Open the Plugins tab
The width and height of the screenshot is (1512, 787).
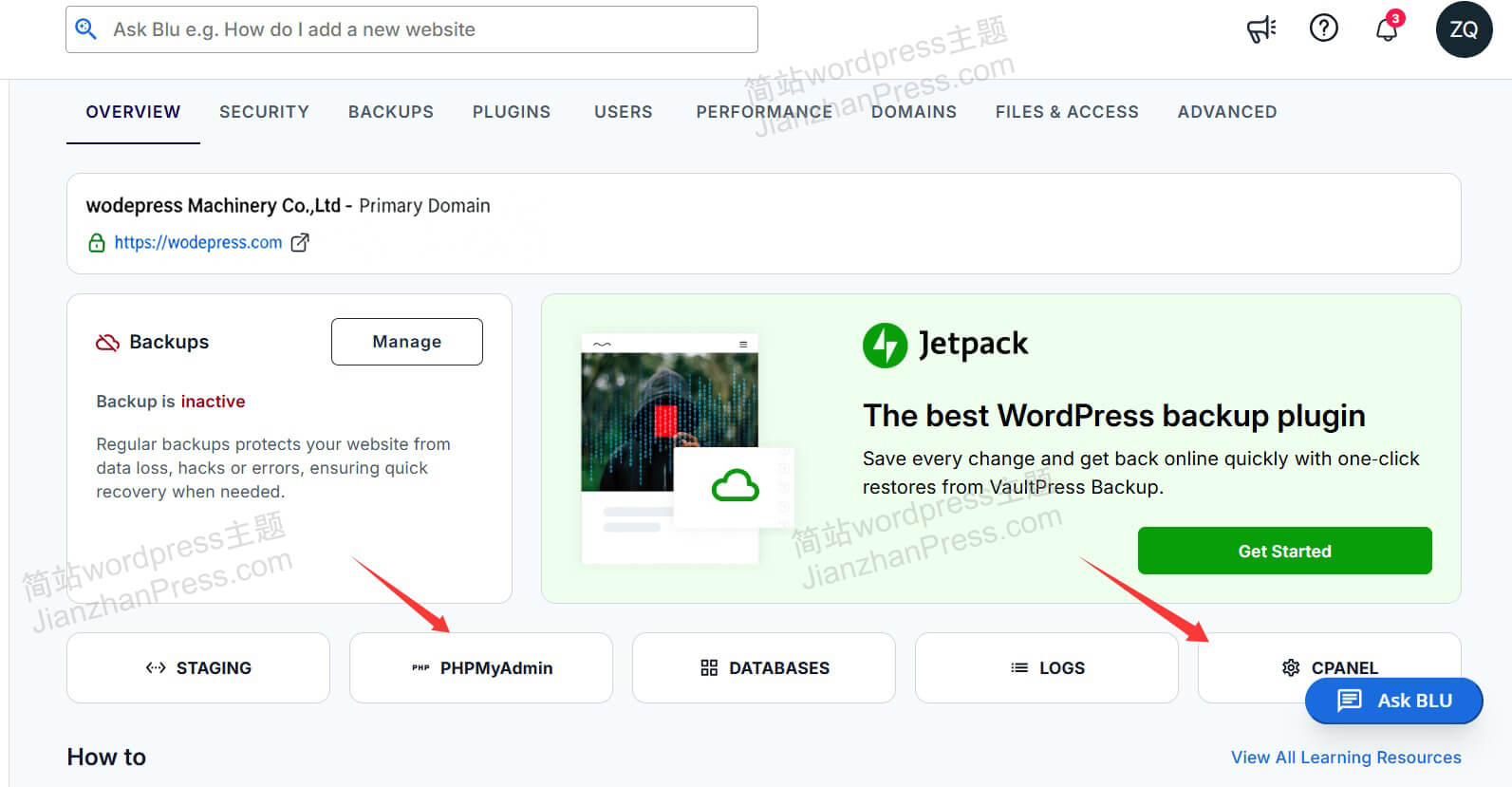(x=512, y=112)
